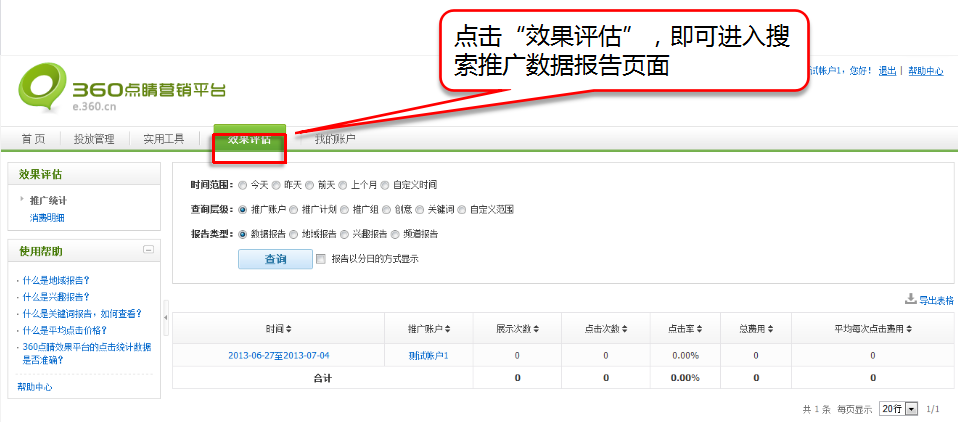Open the 每页显示 rows-per-page dropdown
The width and height of the screenshot is (958, 422).
(897, 409)
